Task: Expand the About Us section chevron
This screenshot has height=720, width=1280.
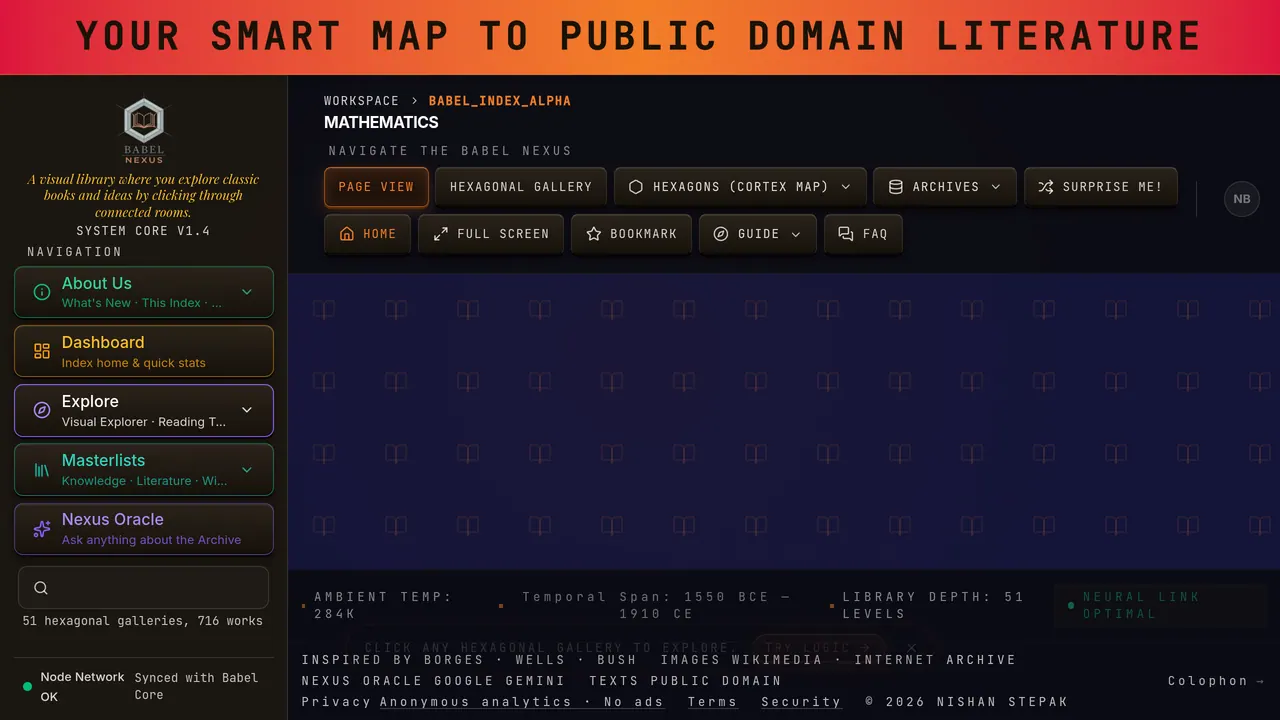Action: (x=247, y=292)
